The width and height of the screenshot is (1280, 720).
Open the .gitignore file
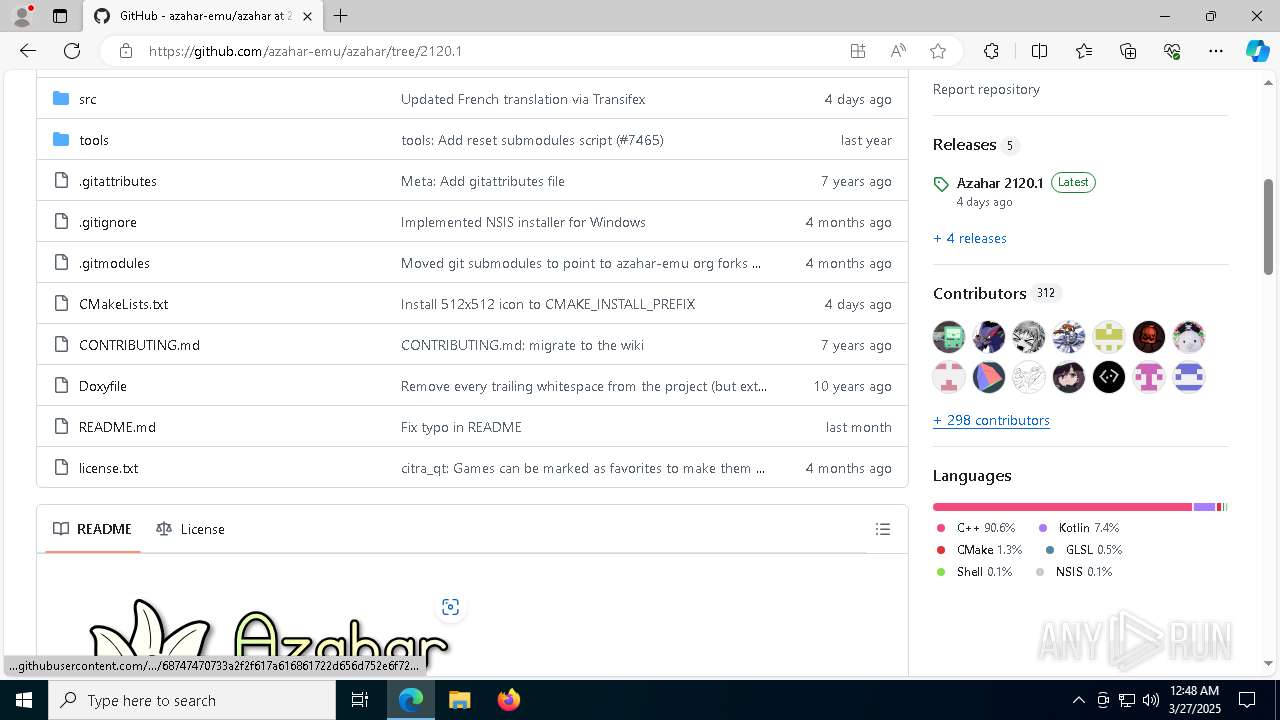click(x=108, y=222)
